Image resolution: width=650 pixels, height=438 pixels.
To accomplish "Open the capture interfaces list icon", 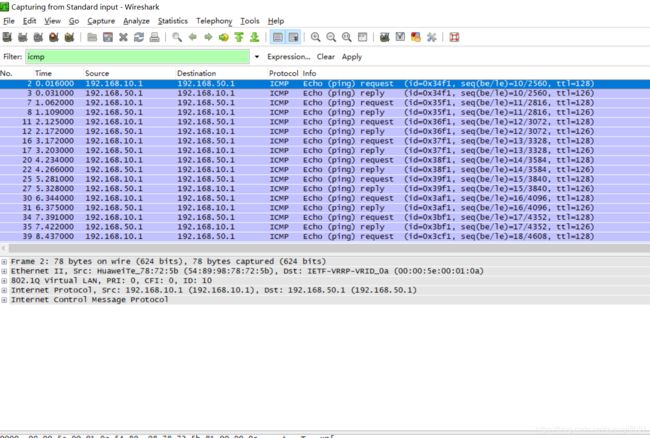I will pos(7,37).
